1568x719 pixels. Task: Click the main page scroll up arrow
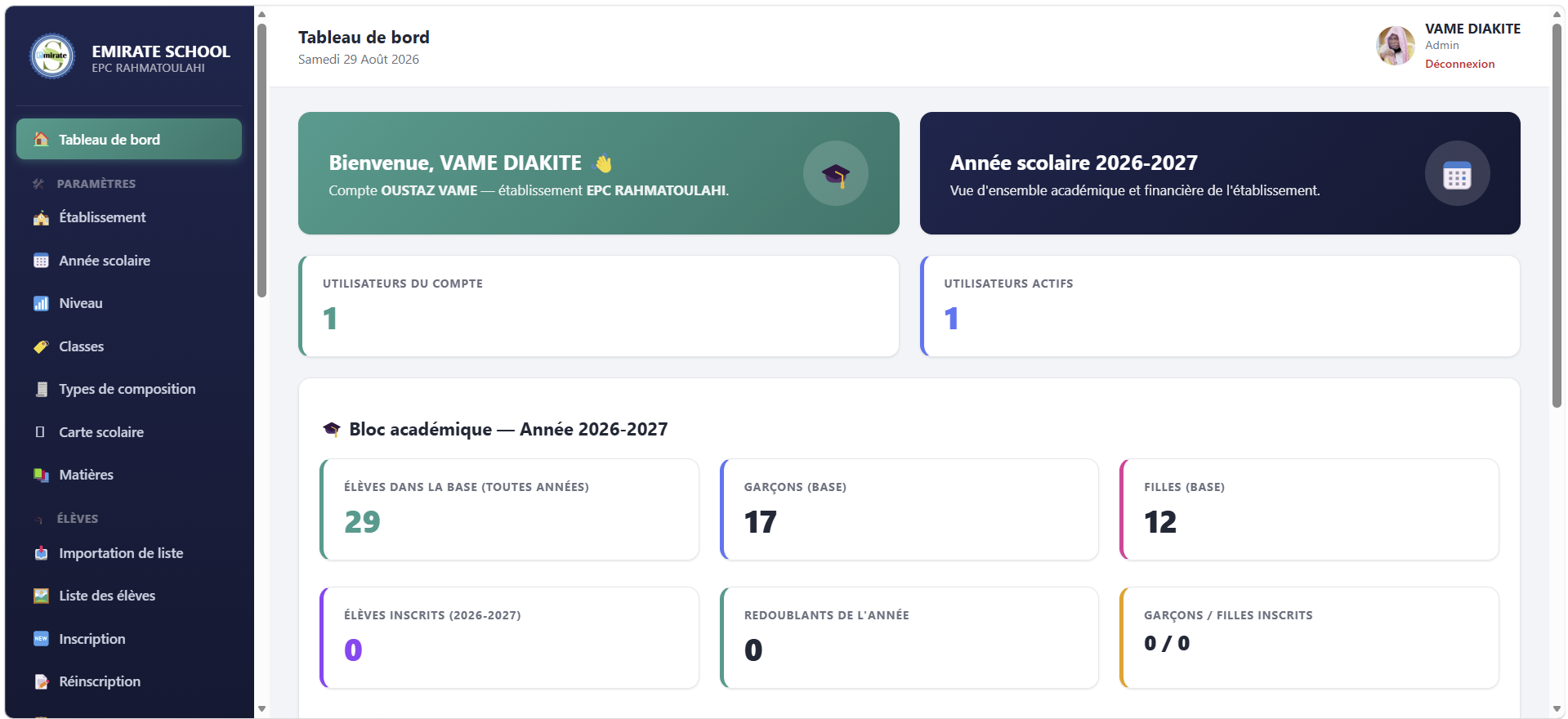coord(1557,14)
